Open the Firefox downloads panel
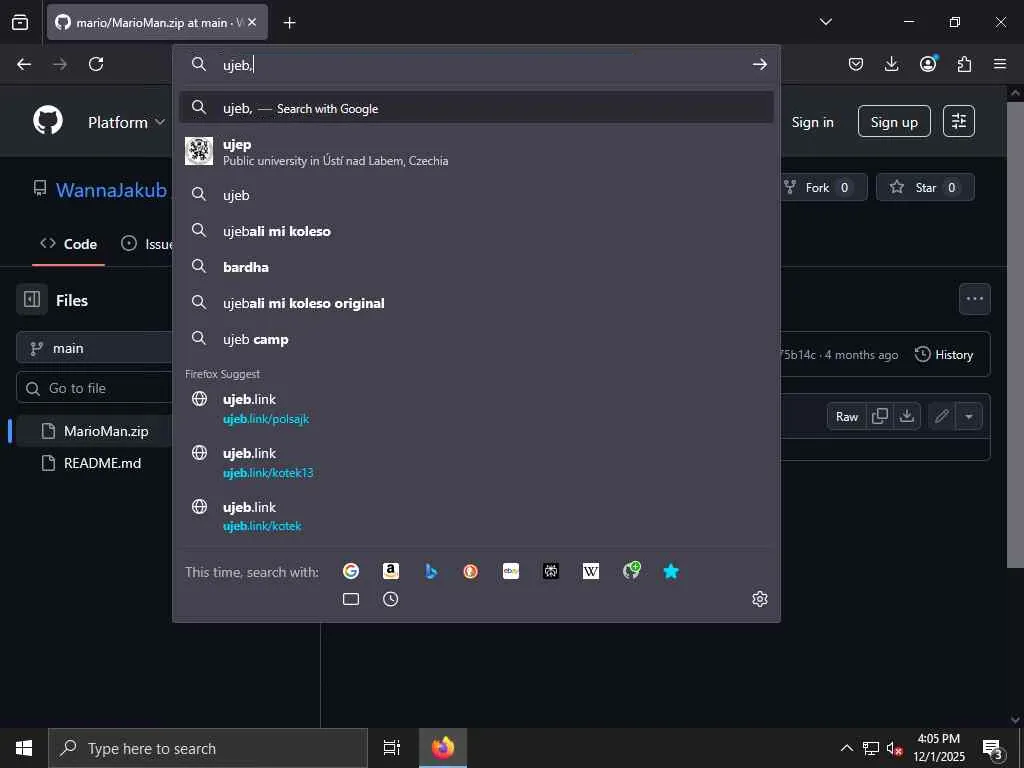Viewport: 1024px width, 768px height. [891, 64]
